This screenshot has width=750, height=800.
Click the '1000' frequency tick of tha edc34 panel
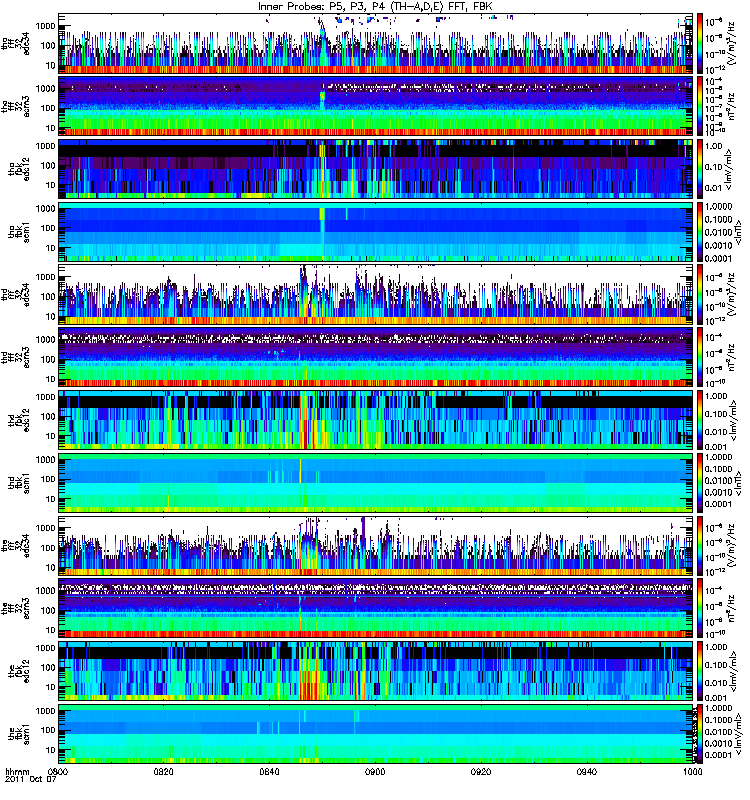(x=46, y=26)
